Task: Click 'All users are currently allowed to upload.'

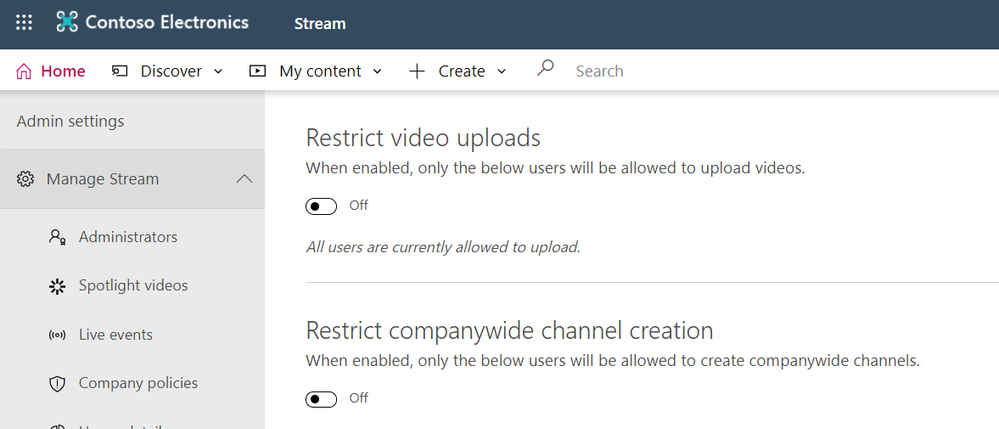Action: 443,247
